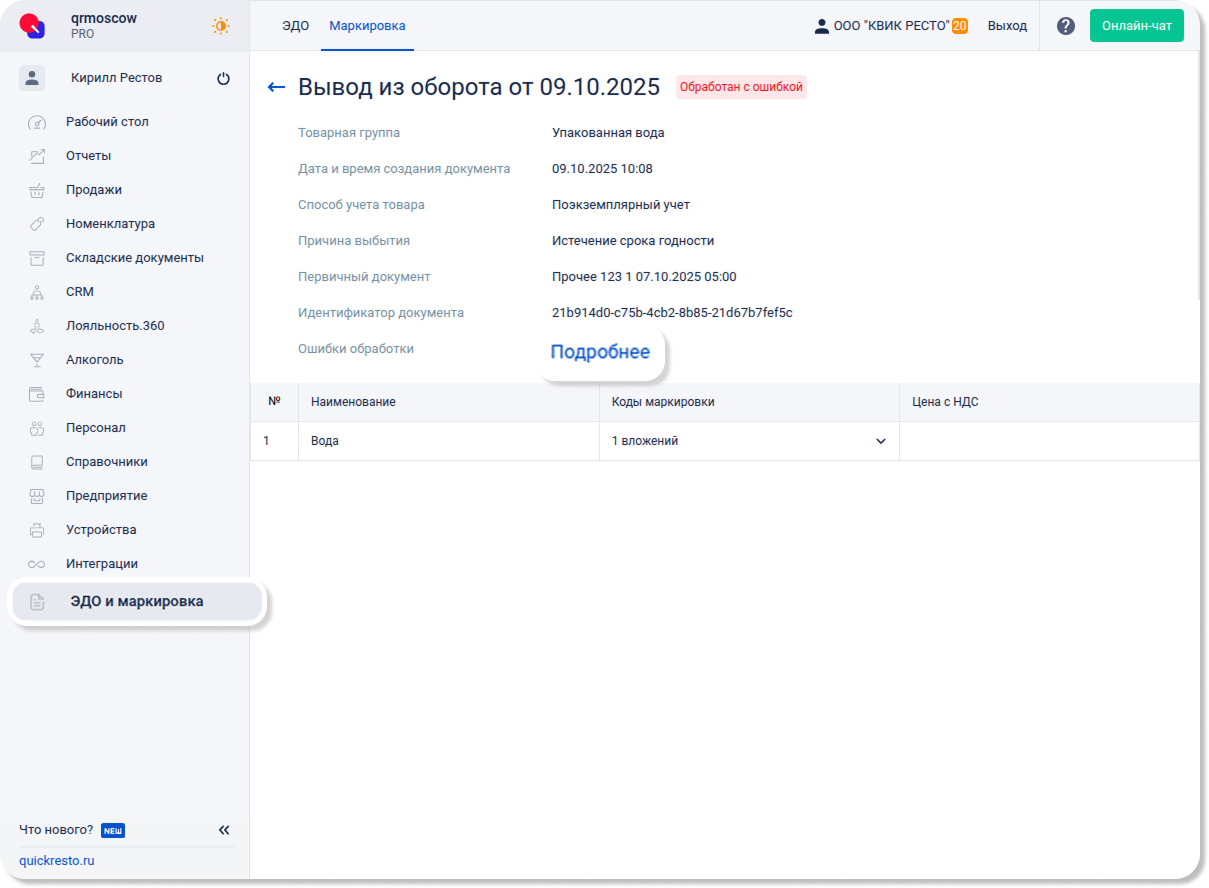Click the Номенклатура tag icon

[x=37, y=224]
